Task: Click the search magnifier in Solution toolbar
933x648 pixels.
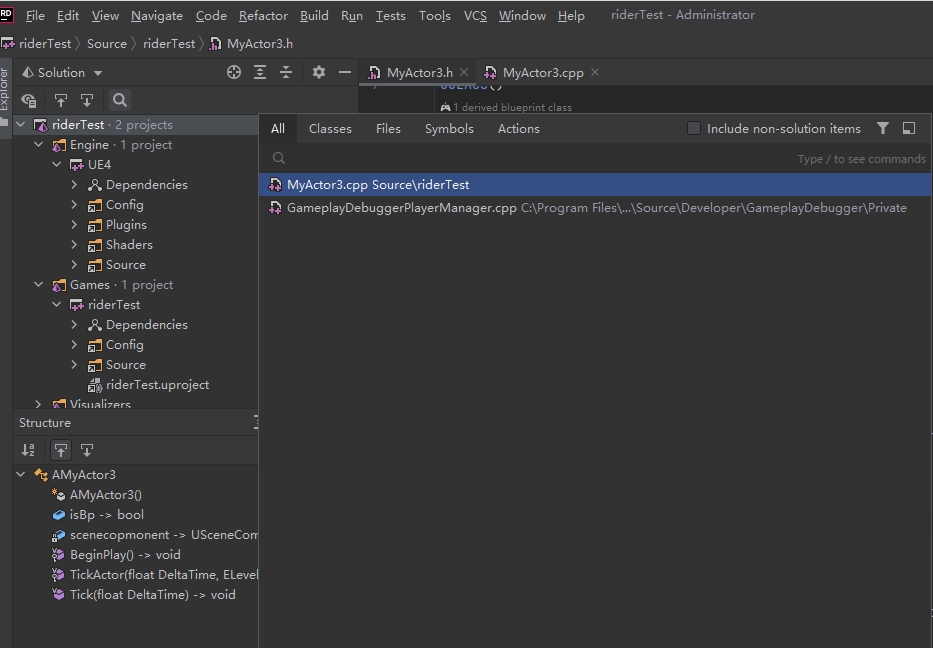Action: pos(120,100)
